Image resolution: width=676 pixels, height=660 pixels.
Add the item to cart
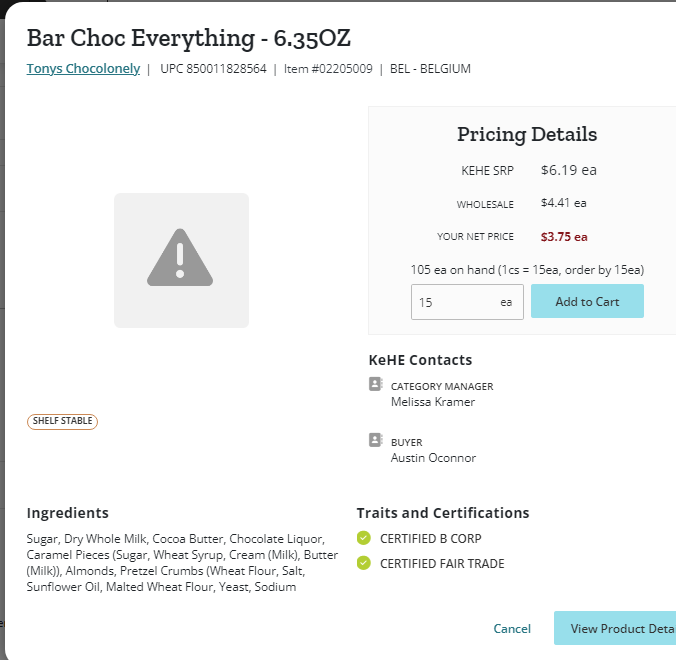click(x=587, y=301)
